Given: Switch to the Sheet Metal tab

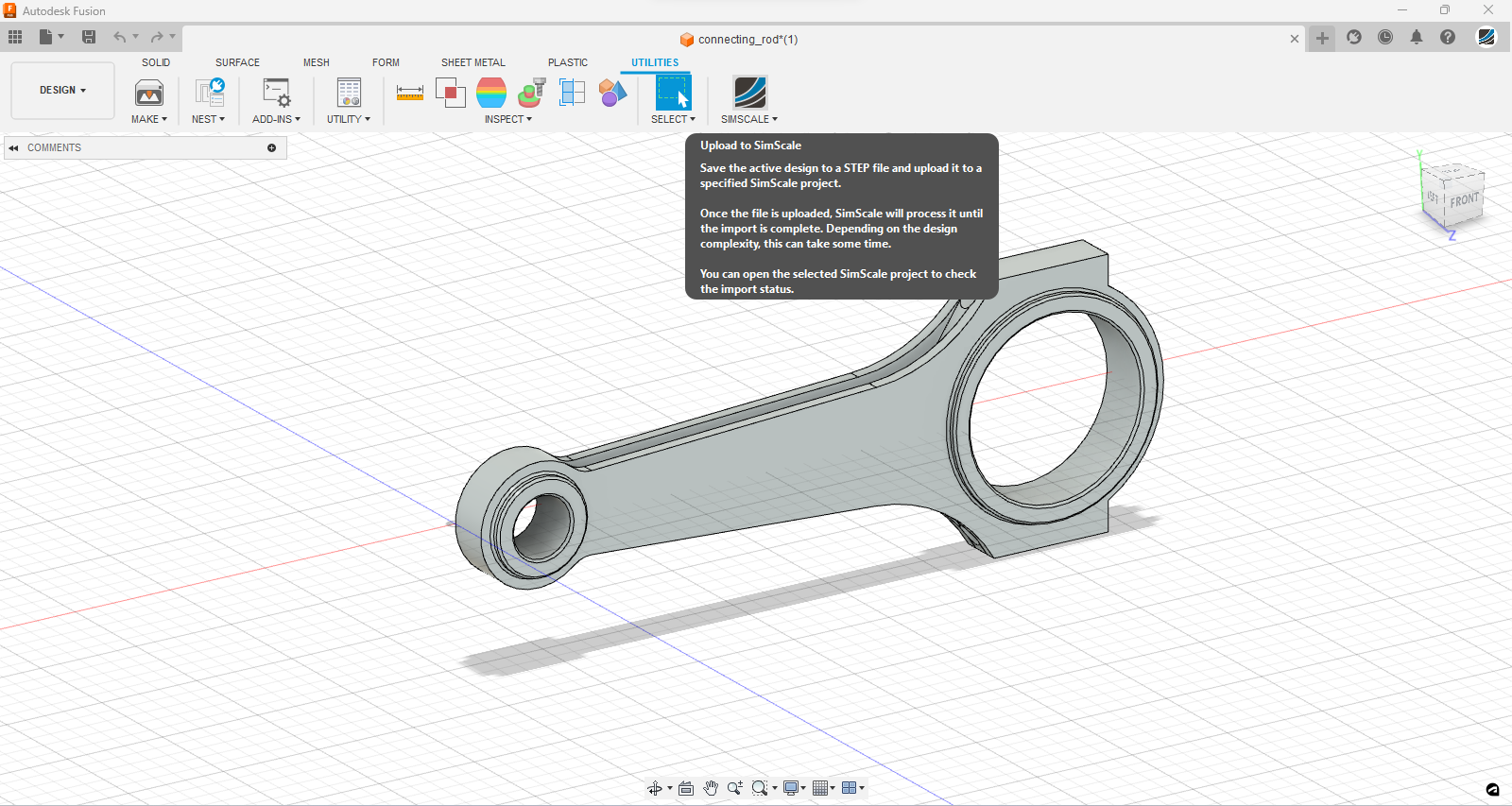Looking at the screenshot, I should pyautogui.click(x=472, y=62).
